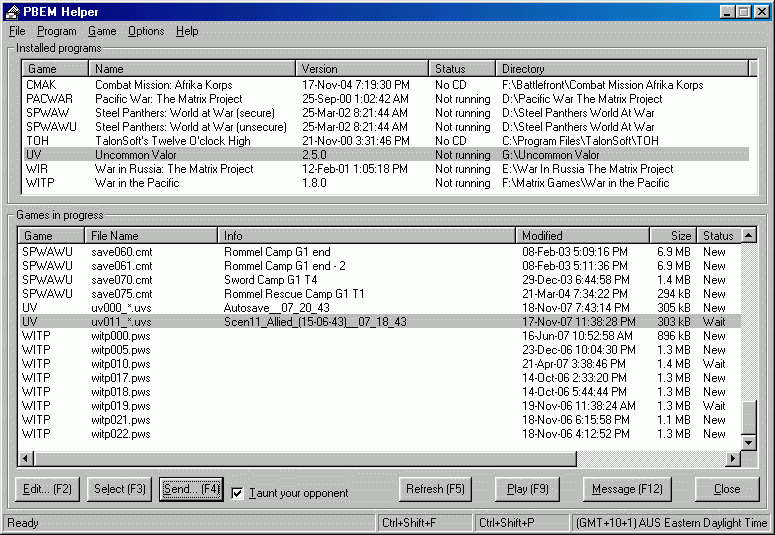Image resolution: width=775 pixels, height=535 pixels.
Task: Sort games in progress by Size header
Action: click(x=673, y=236)
